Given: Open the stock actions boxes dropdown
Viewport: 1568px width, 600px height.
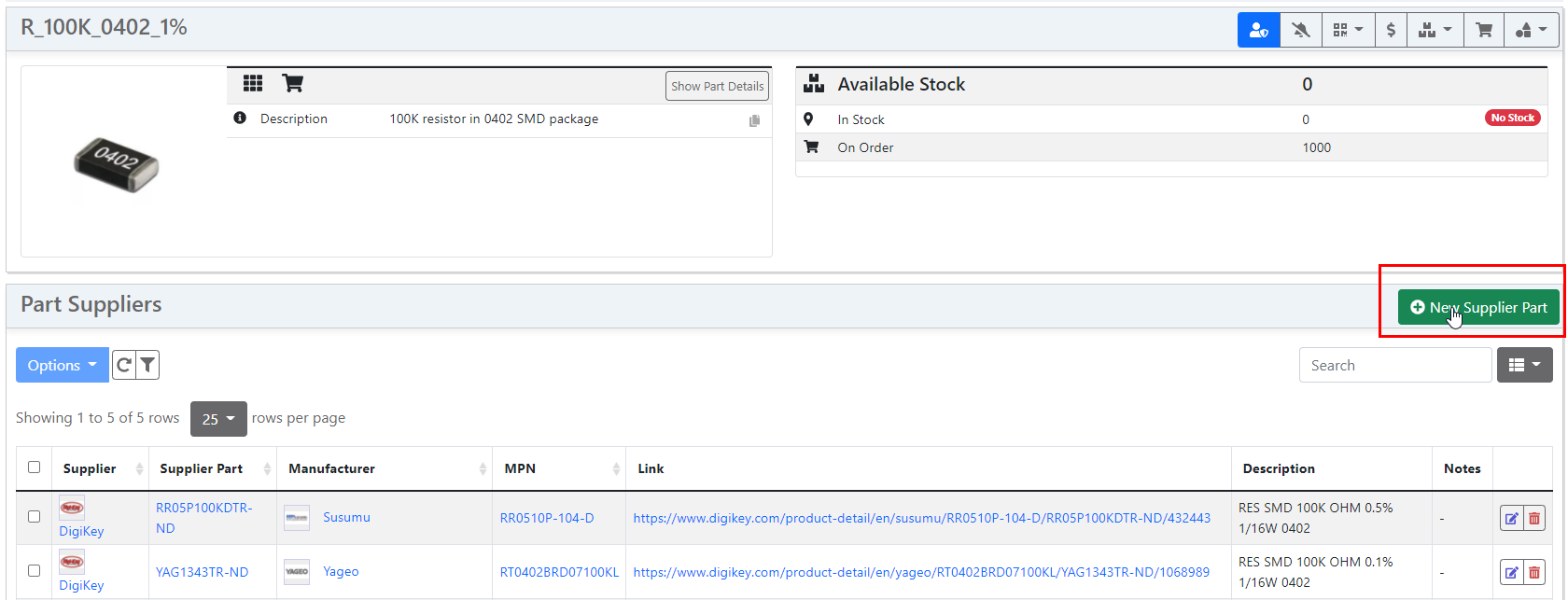Looking at the screenshot, I should (x=1435, y=30).
